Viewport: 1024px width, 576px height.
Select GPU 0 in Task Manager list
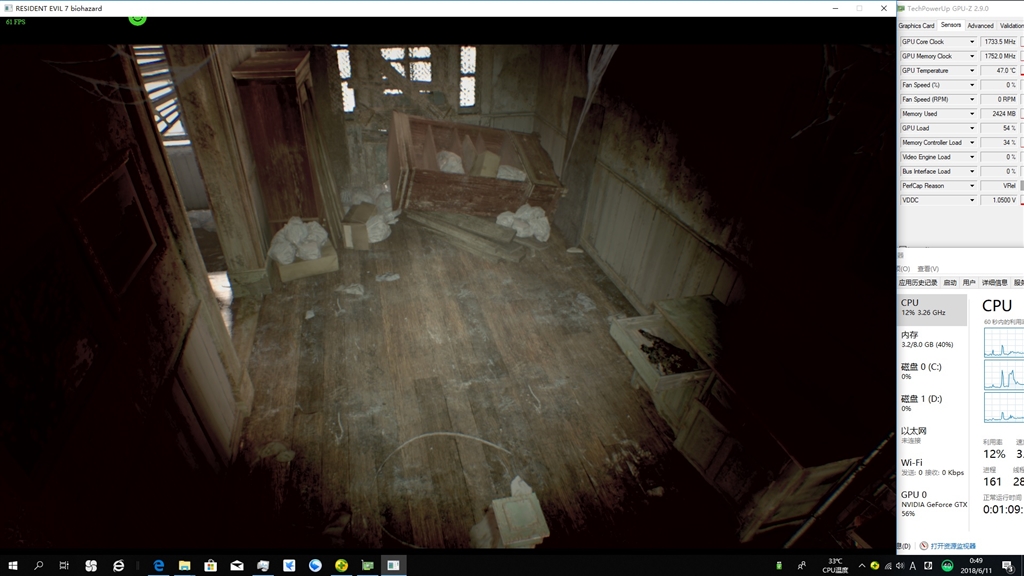(932, 504)
